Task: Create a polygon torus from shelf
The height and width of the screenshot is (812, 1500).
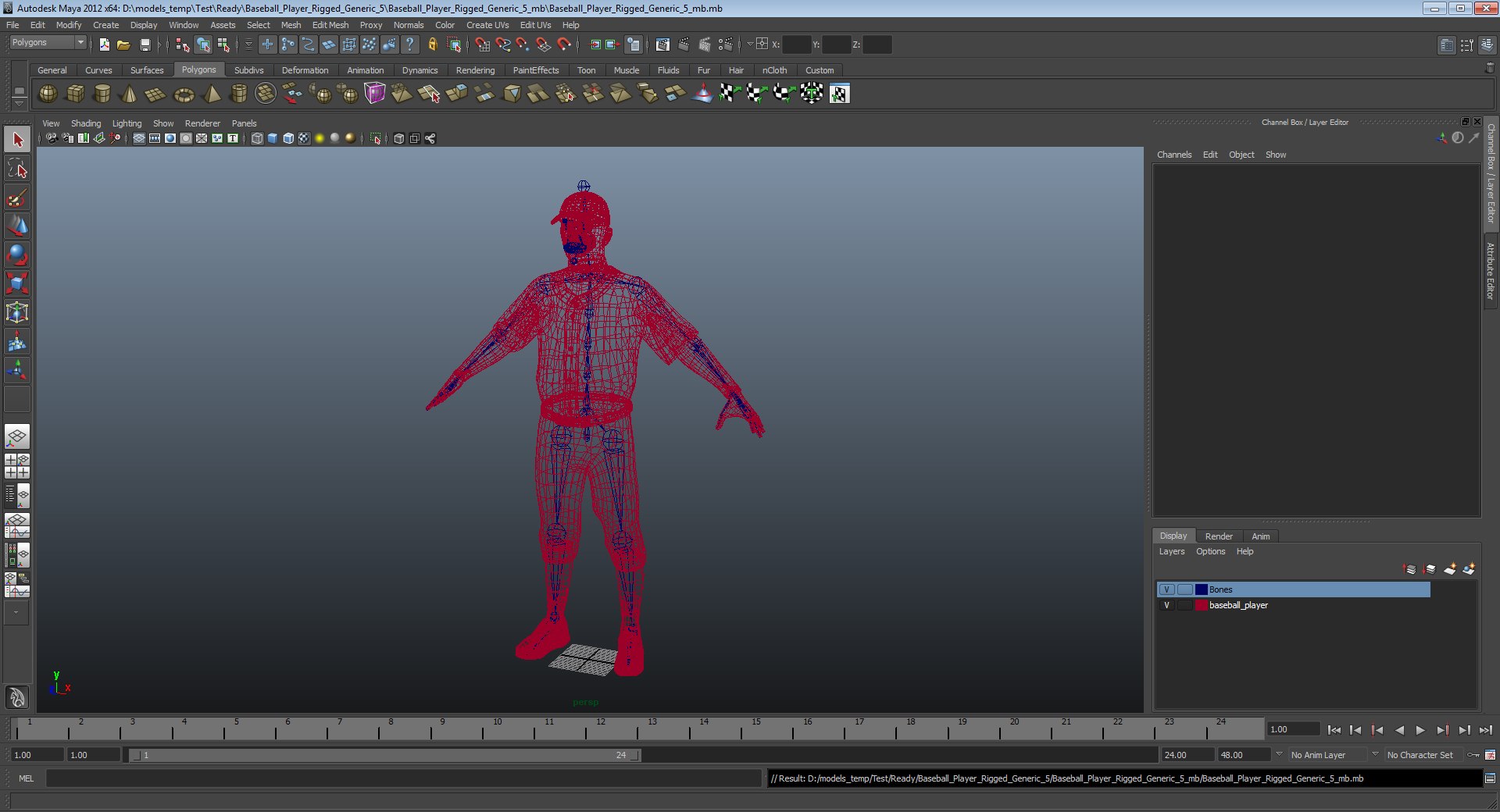Action: coord(184,94)
